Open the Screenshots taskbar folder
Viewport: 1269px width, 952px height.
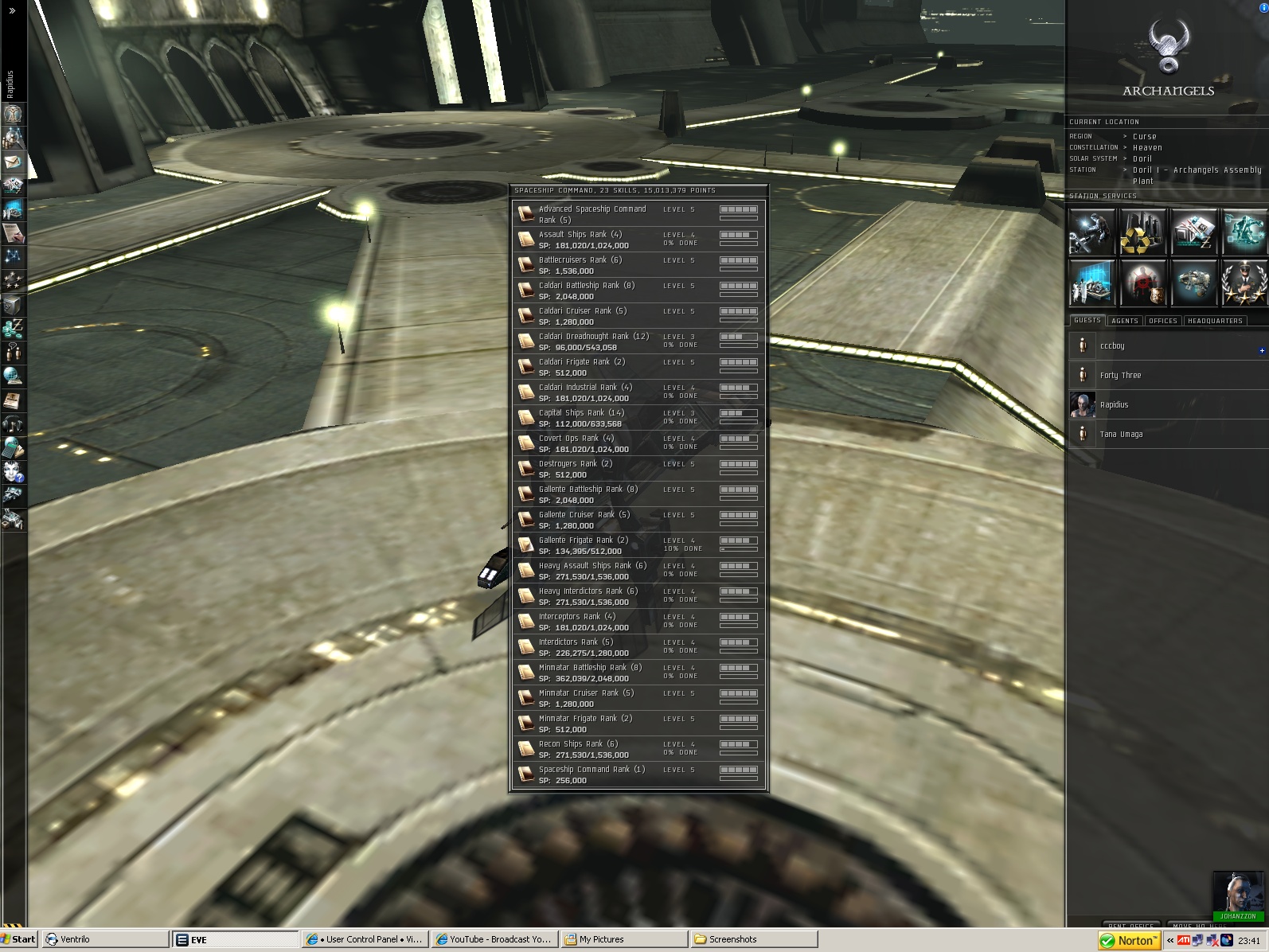pos(754,939)
